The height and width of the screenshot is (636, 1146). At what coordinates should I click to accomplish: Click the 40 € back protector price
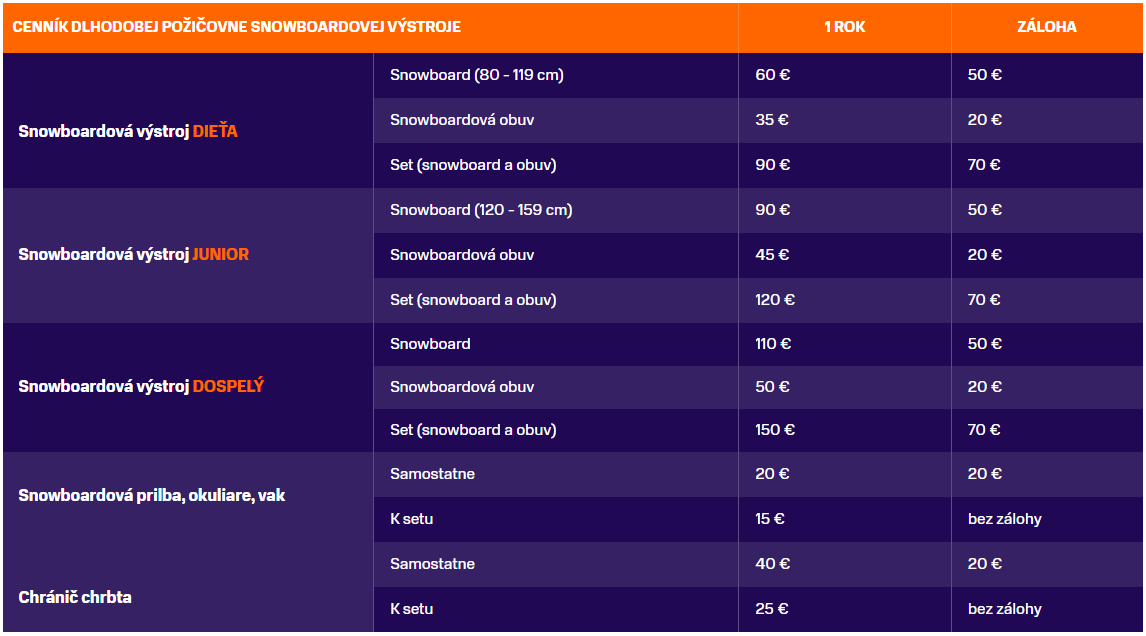773,564
